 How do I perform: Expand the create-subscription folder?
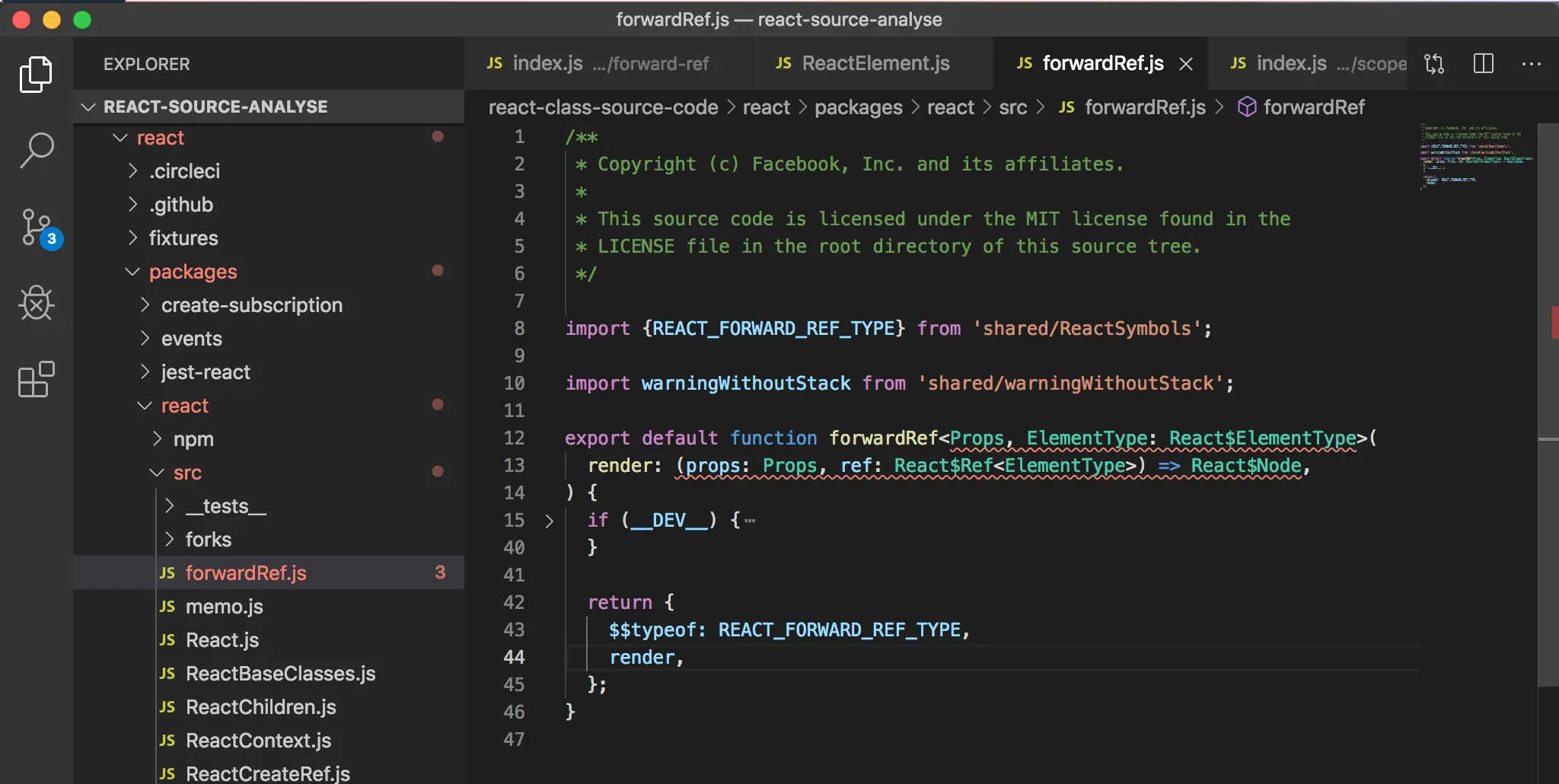coord(251,305)
